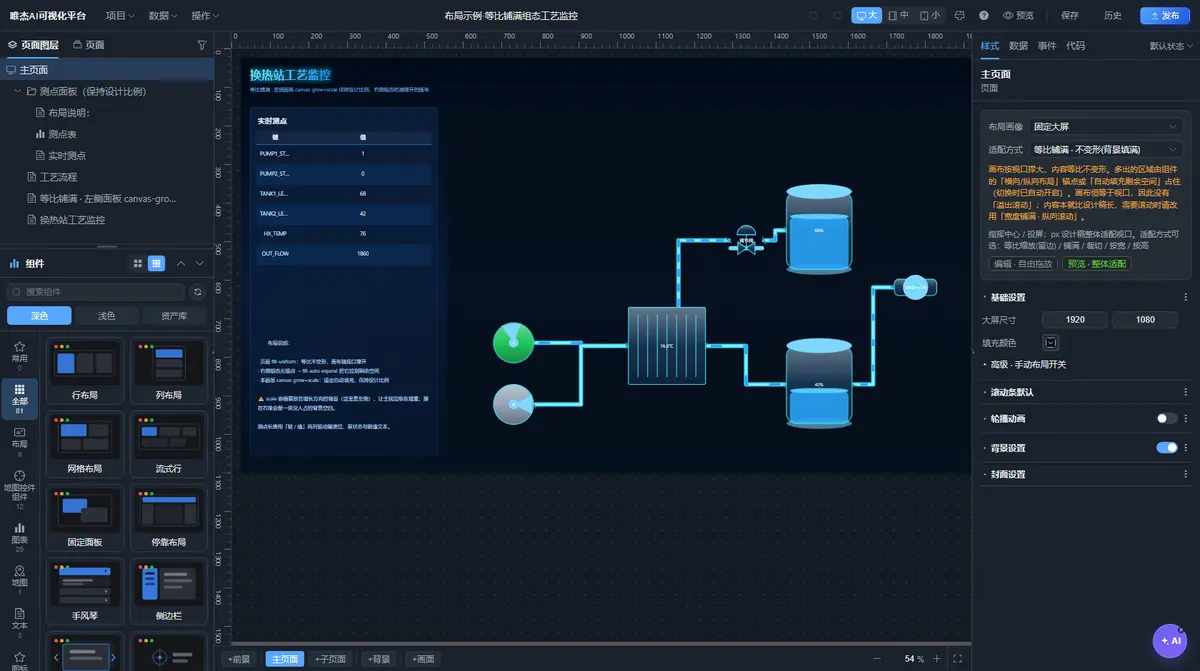Open the 默认状态 state dropdown
This screenshot has height=671, width=1200.
[1171, 46]
